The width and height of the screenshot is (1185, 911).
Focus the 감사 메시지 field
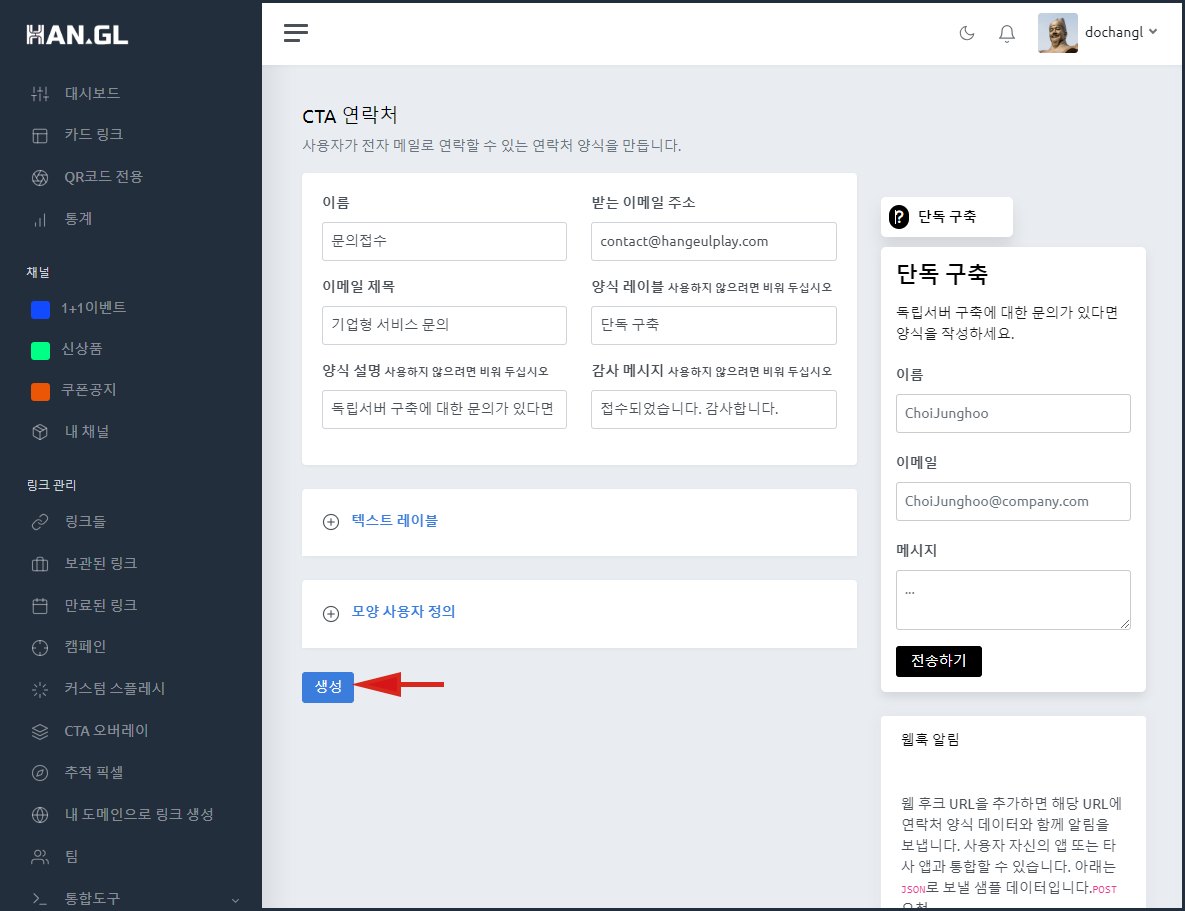coord(713,409)
